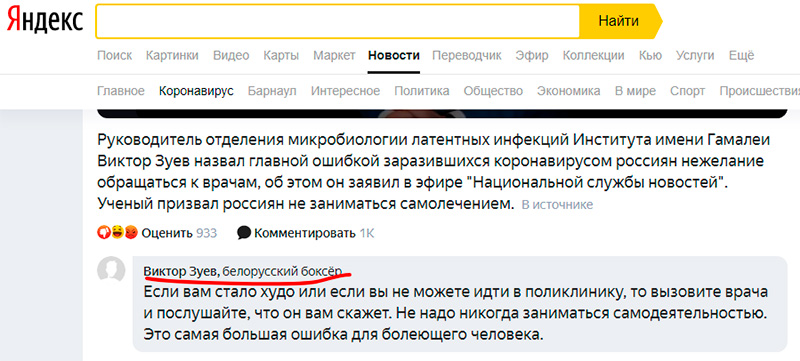The width and height of the screenshot is (800, 361).
Task: Open the Переводчик service
Action: (x=467, y=56)
